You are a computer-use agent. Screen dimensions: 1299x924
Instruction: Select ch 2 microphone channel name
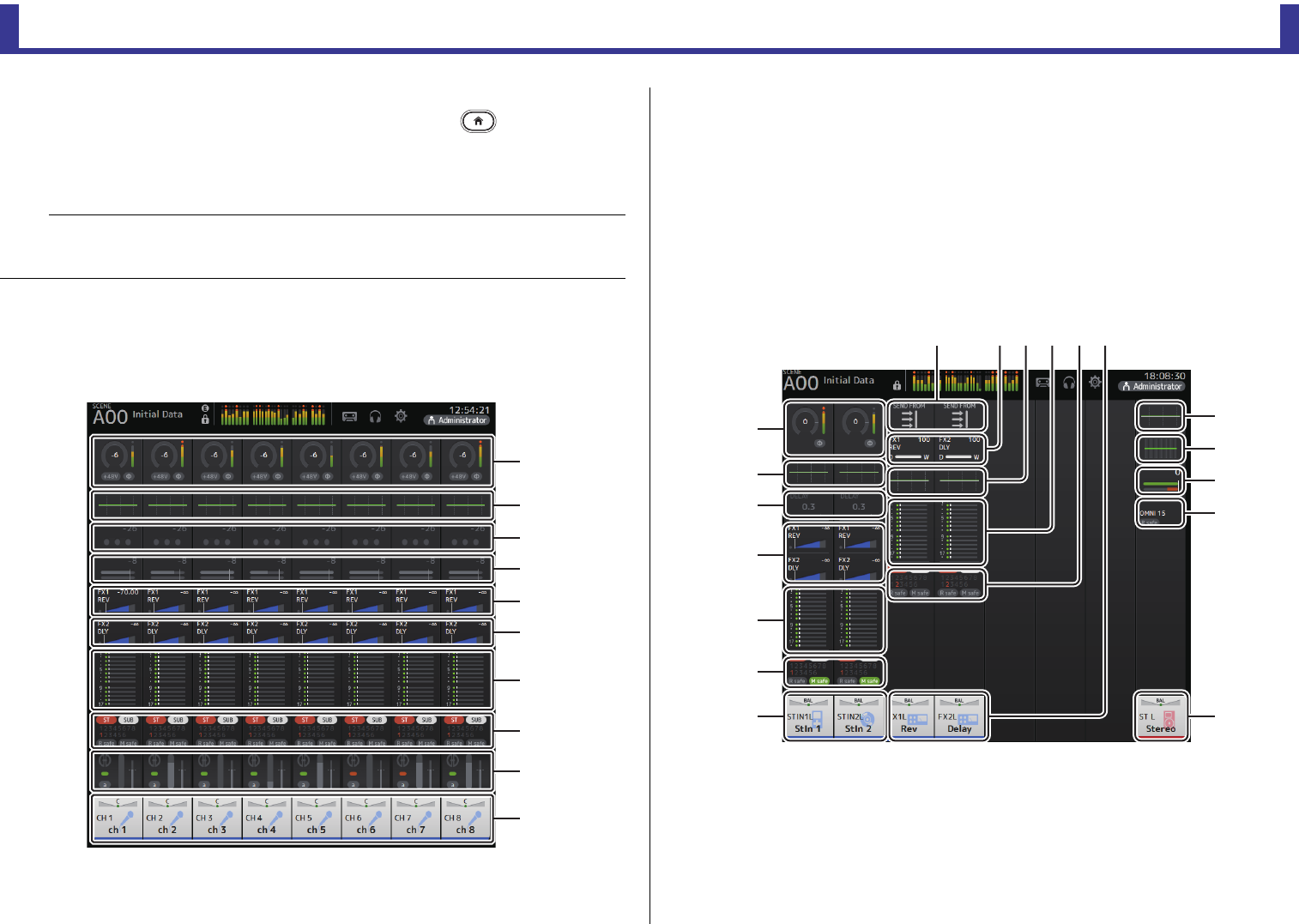pyautogui.click(x=167, y=818)
